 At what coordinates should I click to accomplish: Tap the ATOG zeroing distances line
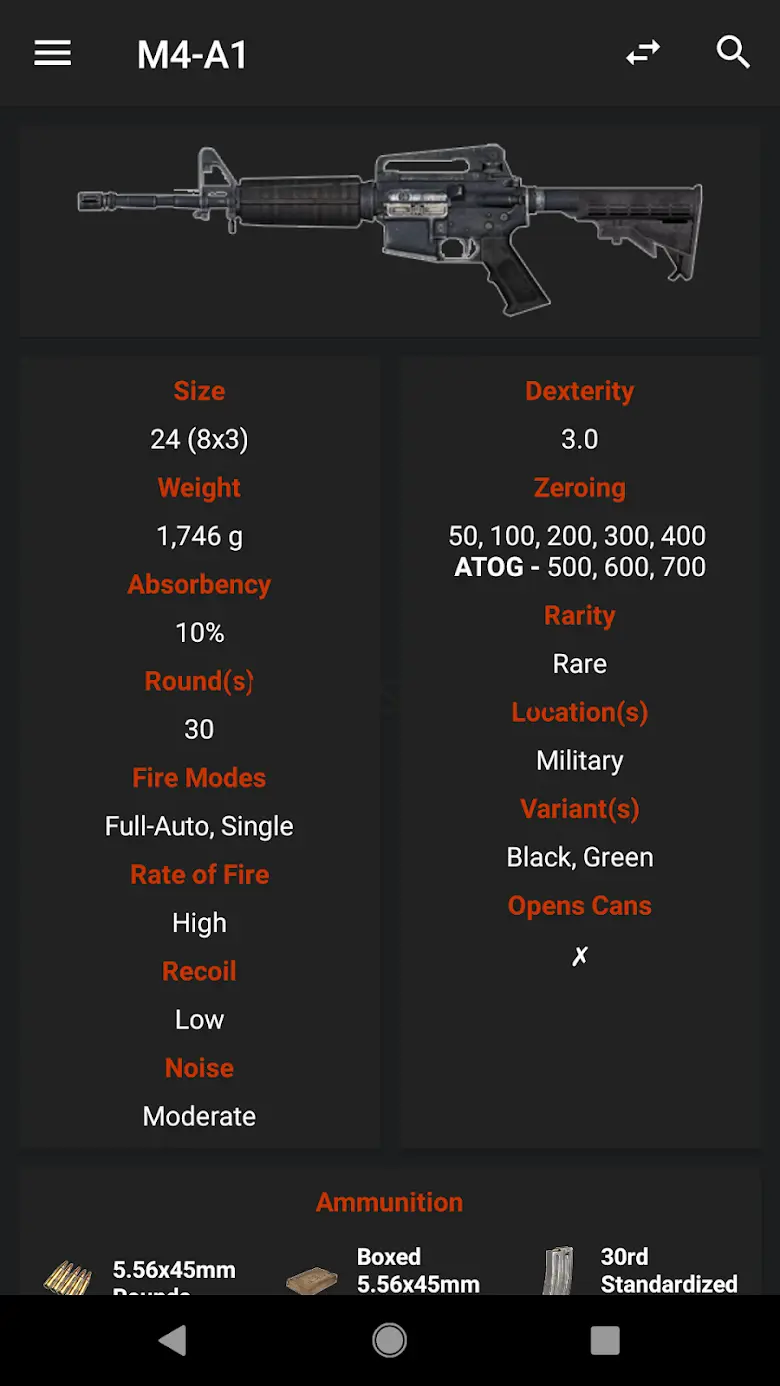(579, 567)
